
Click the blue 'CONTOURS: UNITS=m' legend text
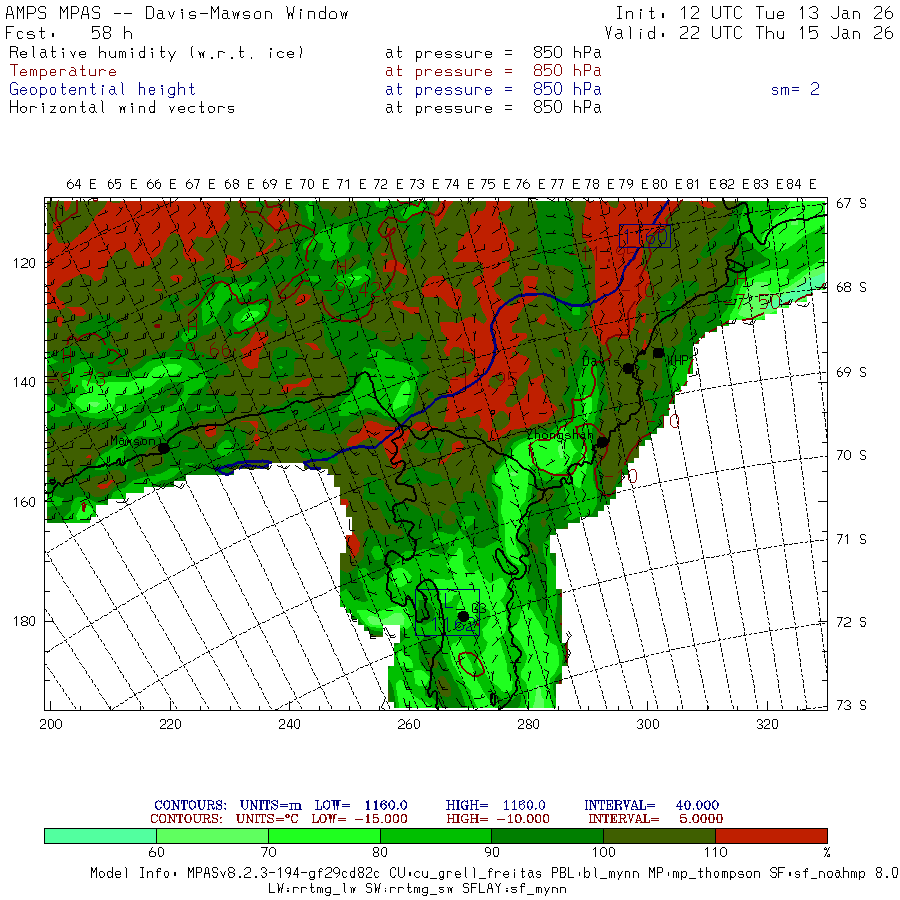tap(228, 805)
